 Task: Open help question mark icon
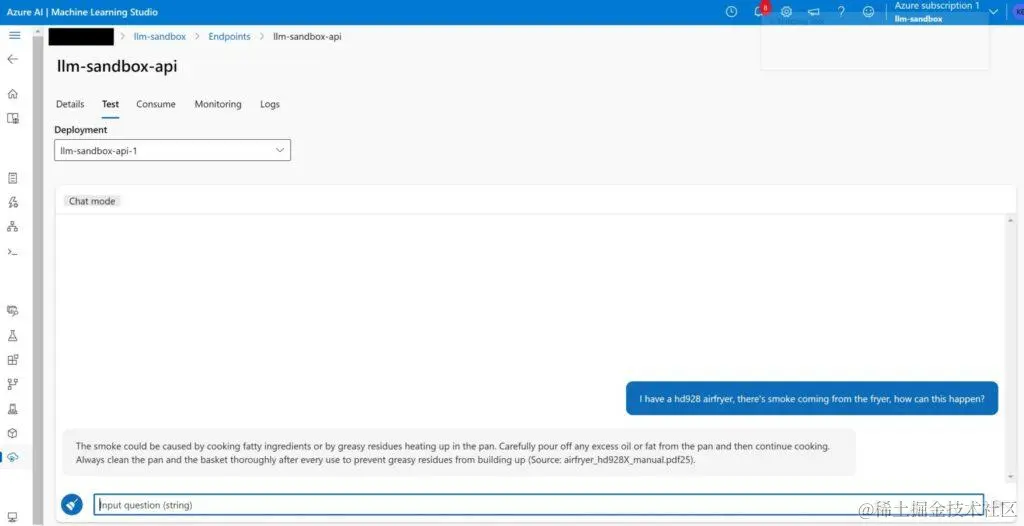coord(841,12)
